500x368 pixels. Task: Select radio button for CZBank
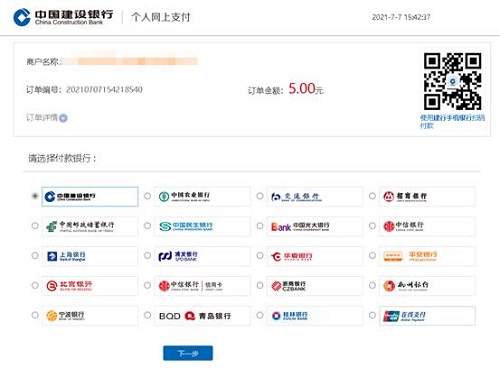260,285
